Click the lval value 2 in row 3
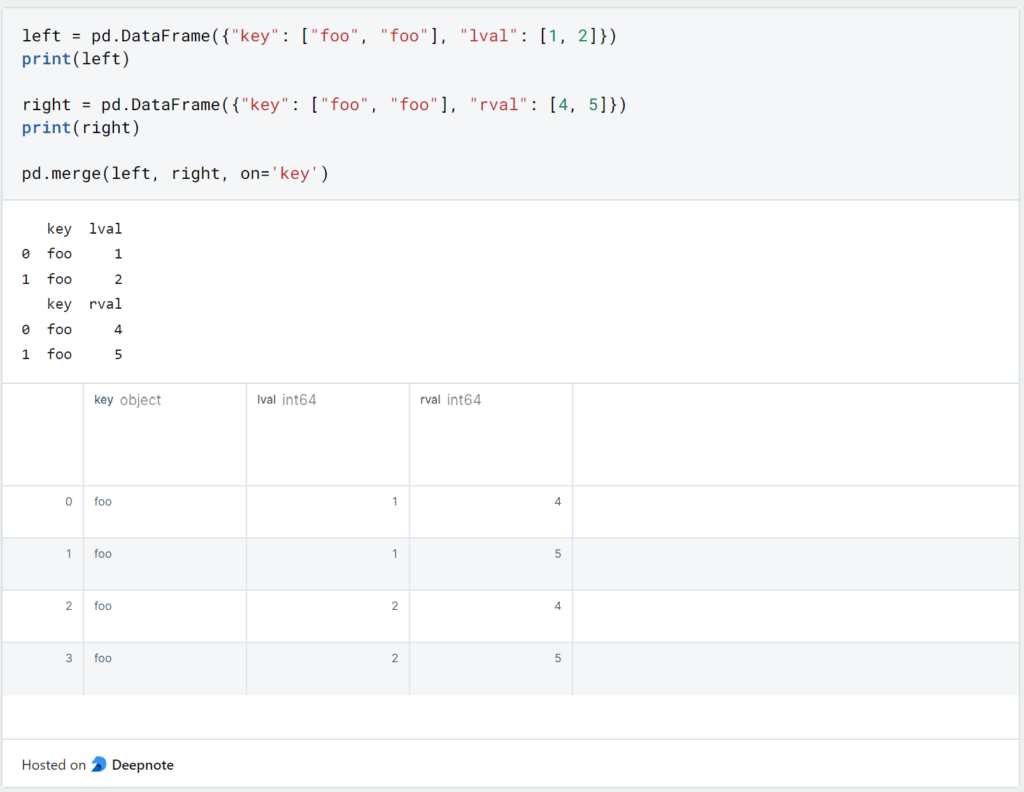The width and height of the screenshot is (1024, 792). tap(394, 658)
